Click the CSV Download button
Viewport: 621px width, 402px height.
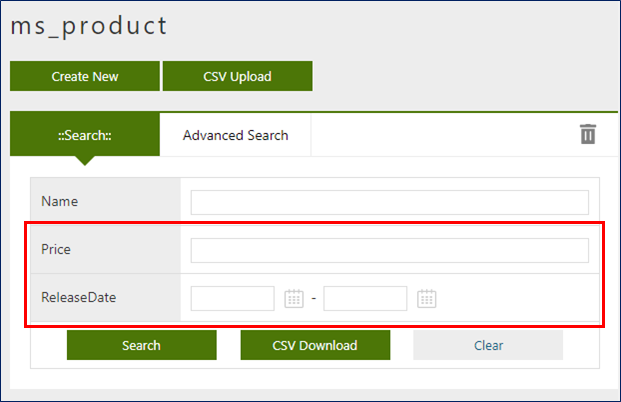315,345
